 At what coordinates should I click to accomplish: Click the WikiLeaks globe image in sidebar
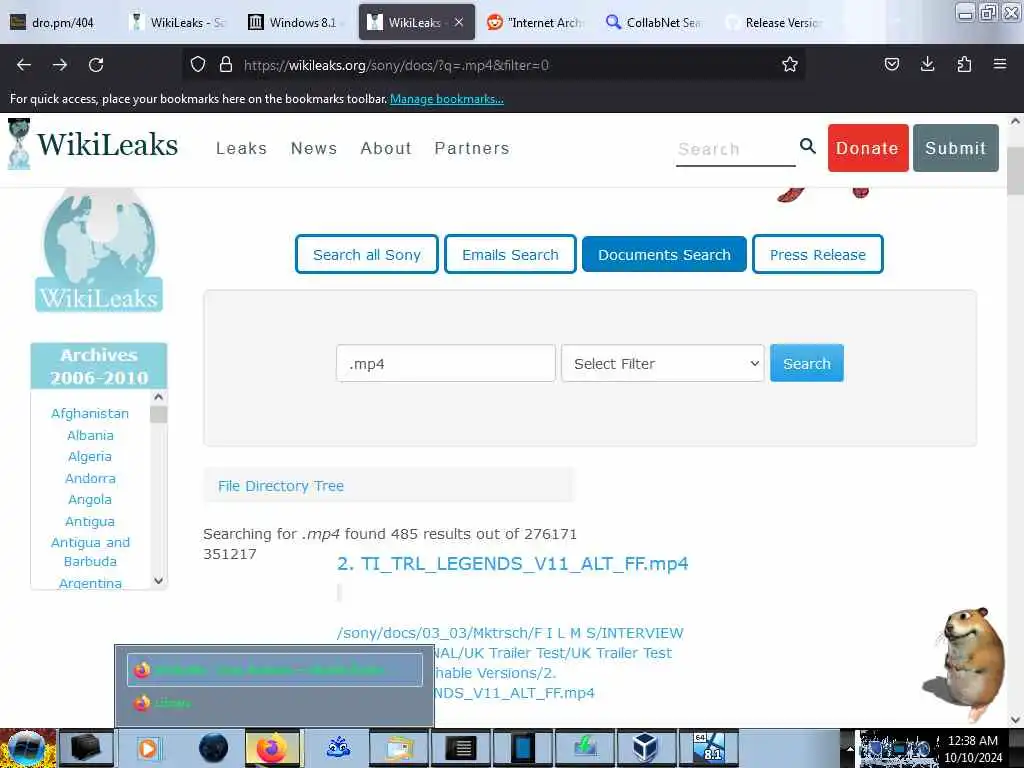(x=99, y=250)
